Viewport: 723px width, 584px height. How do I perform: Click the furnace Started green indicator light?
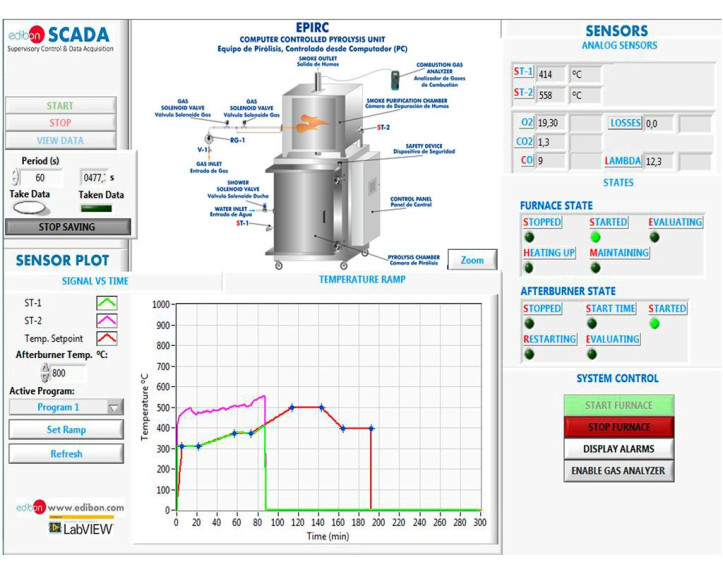(596, 237)
